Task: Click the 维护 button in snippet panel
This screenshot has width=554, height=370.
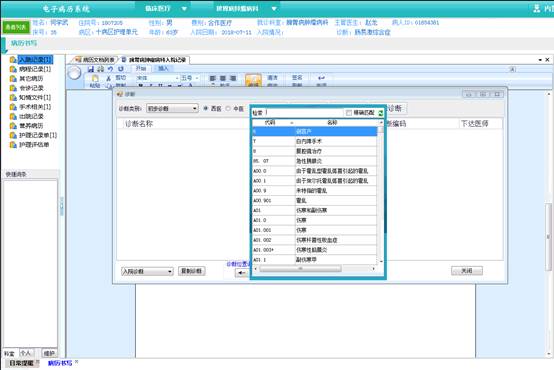Action: tap(49, 353)
